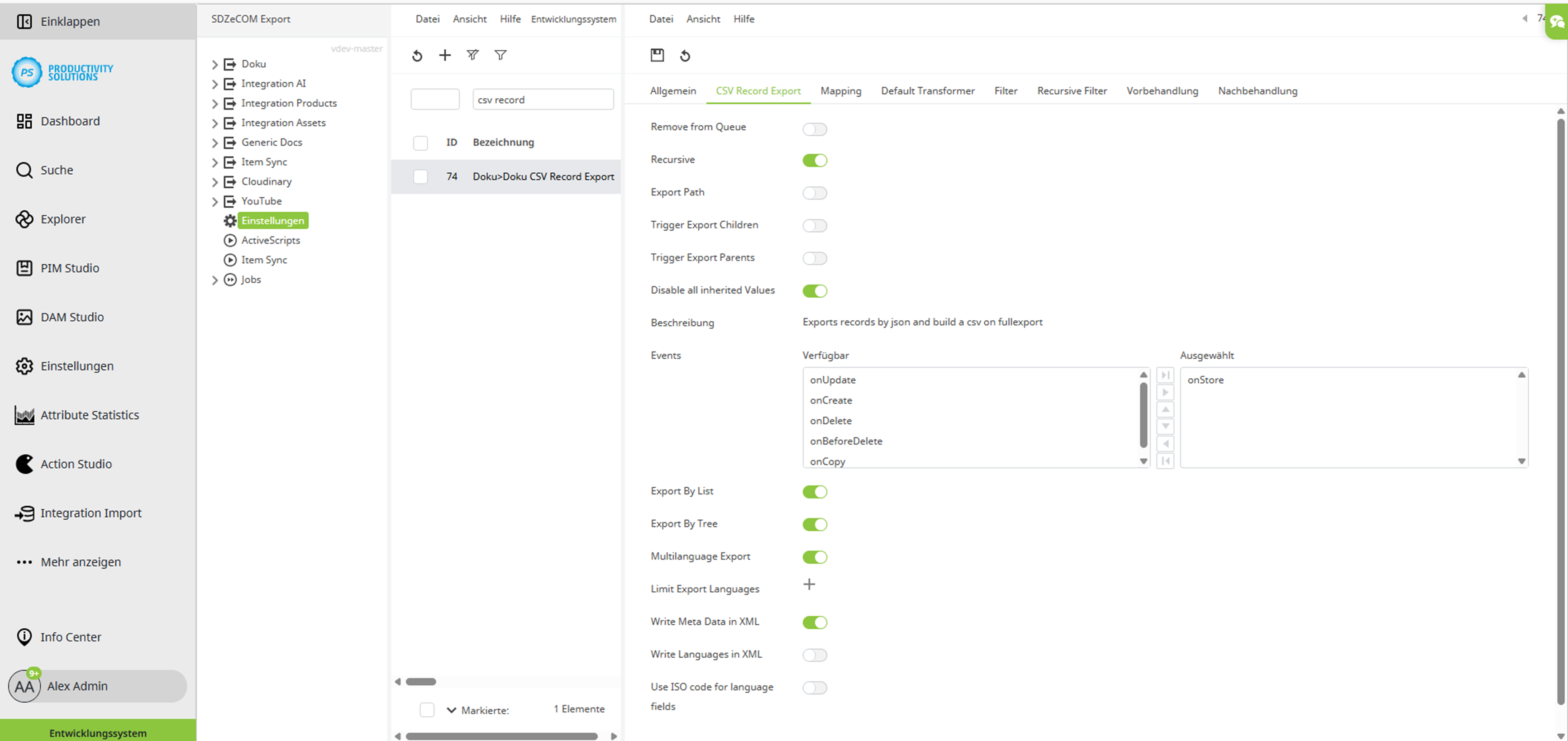Image resolution: width=1568 pixels, height=741 pixels.
Task: Switch to the Mapping tab
Action: click(841, 90)
